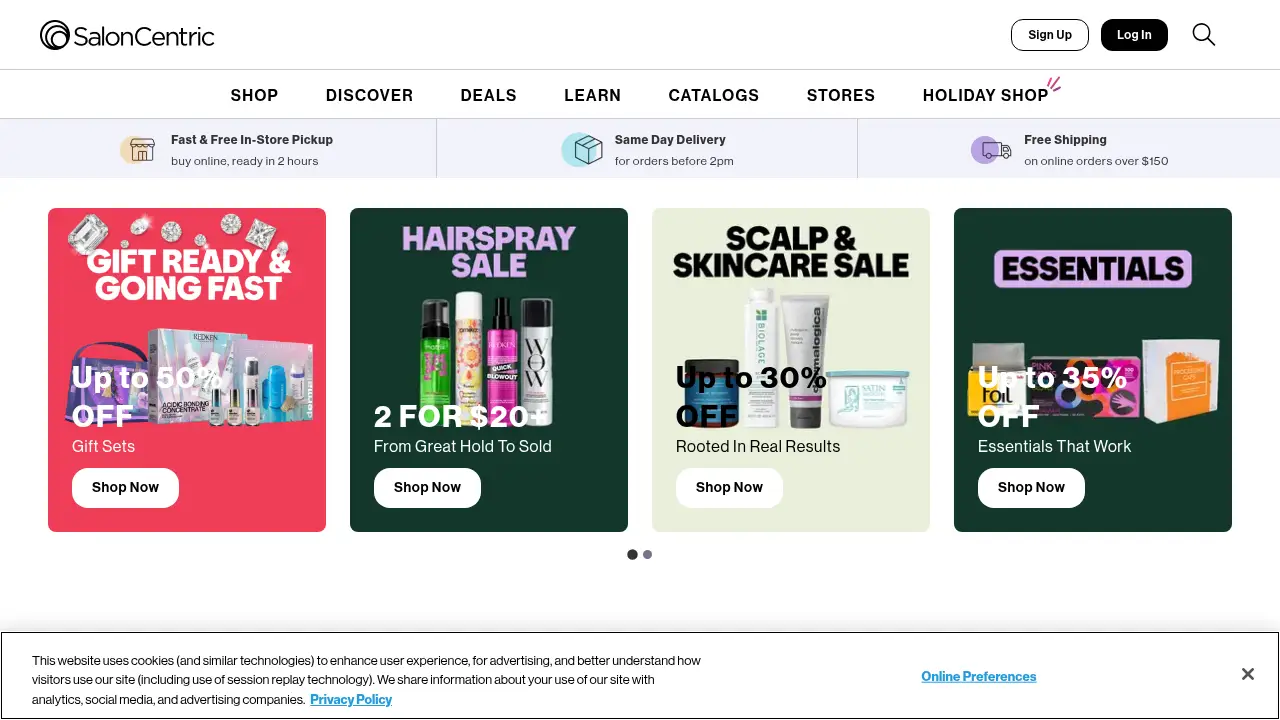
Task: Click 'Free Shipping' text
Action: click(x=1065, y=140)
